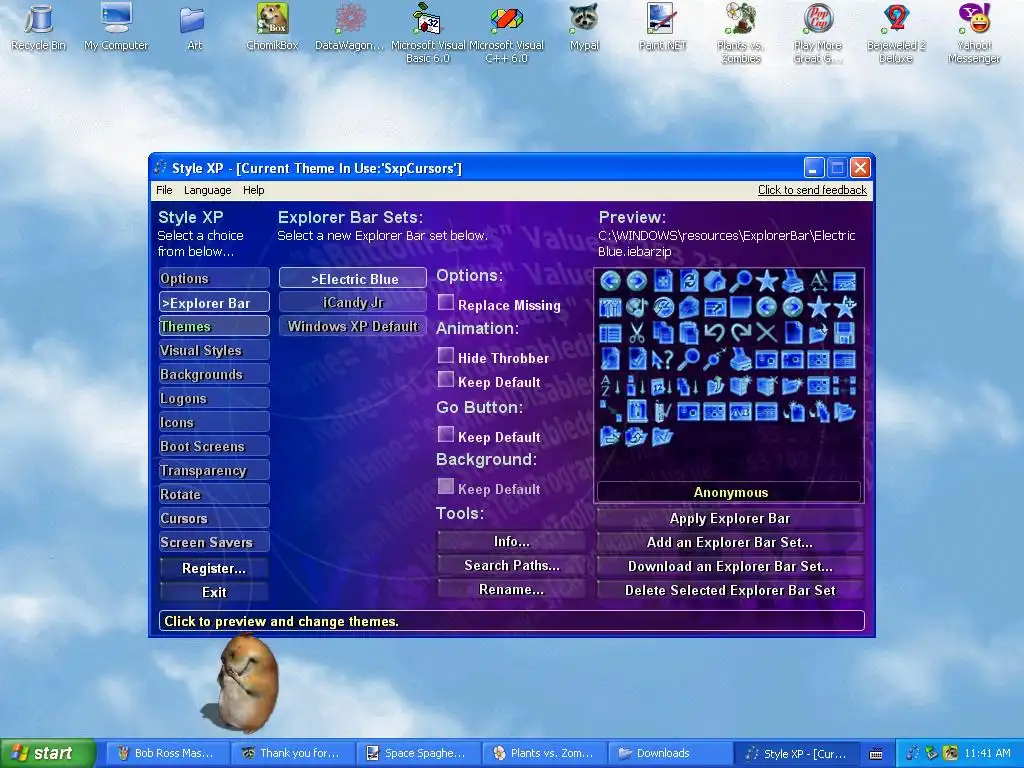Click Download an Explorer Bar Set...
Screen dimensions: 1024x768
pos(730,566)
